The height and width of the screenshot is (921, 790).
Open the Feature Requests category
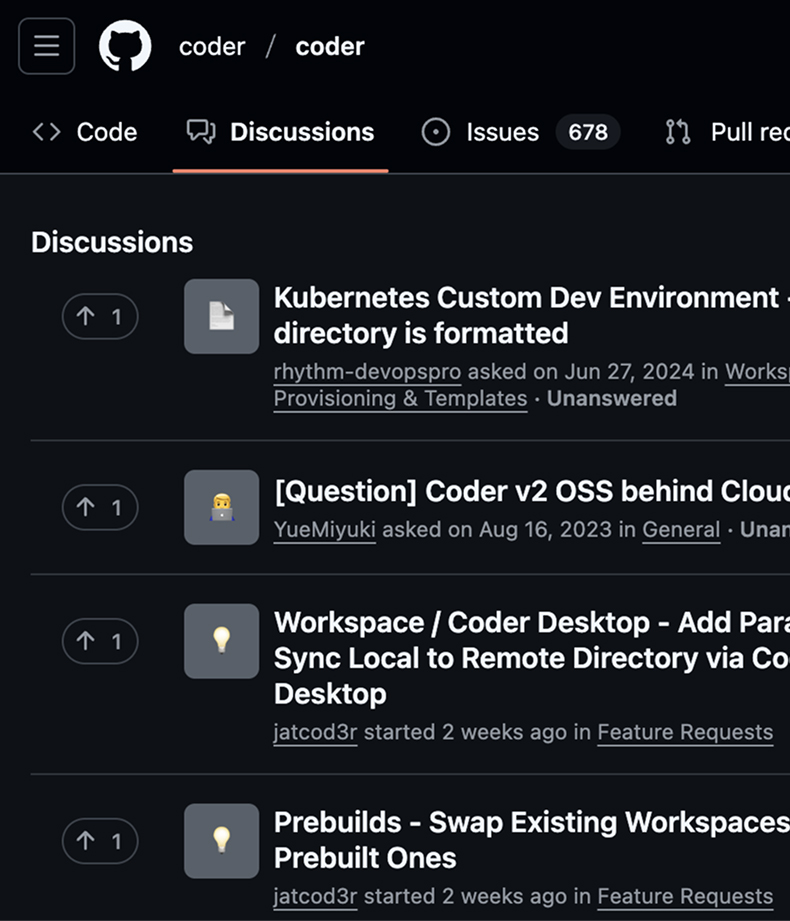click(686, 732)
